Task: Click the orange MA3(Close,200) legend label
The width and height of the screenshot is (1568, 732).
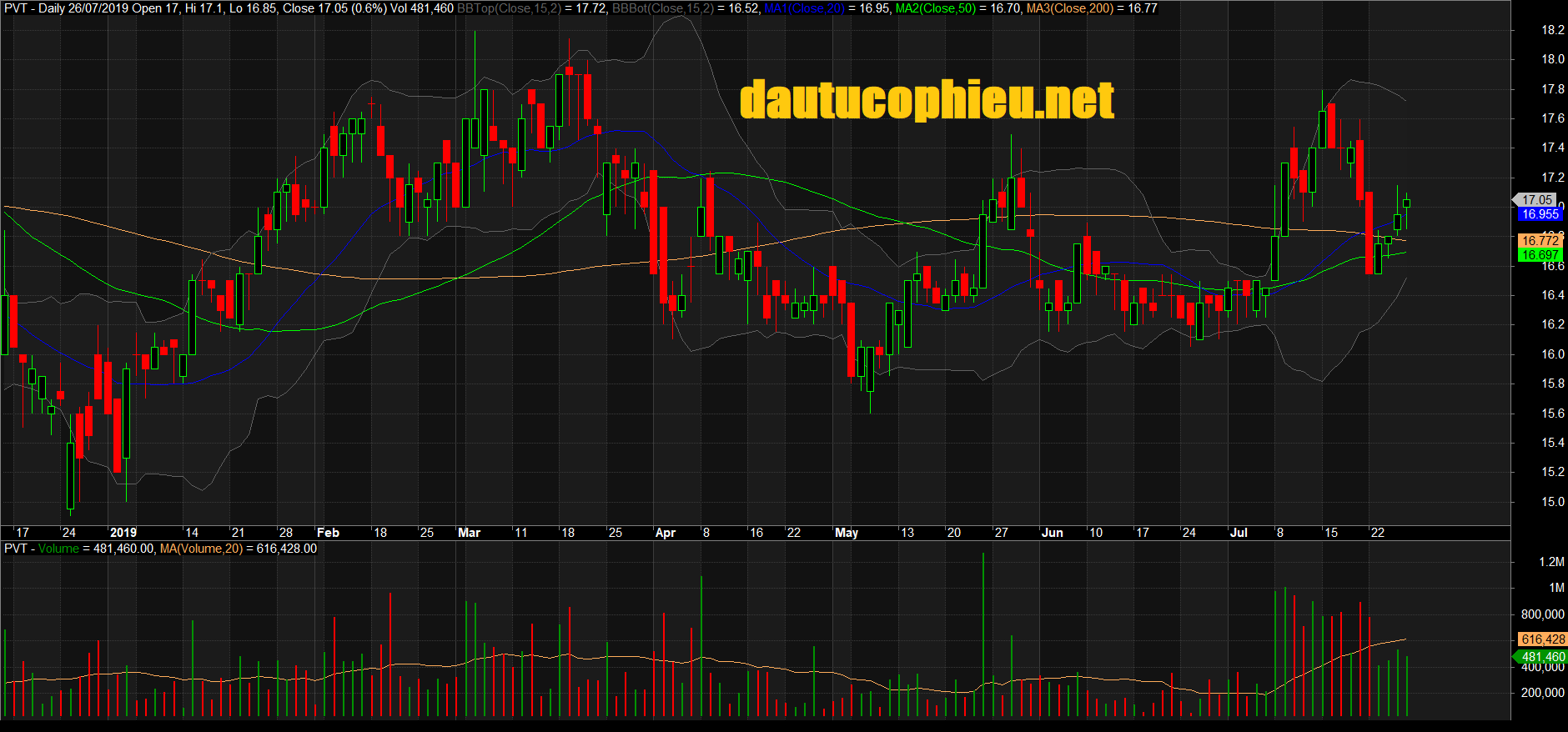Action: pos(1069,8)
